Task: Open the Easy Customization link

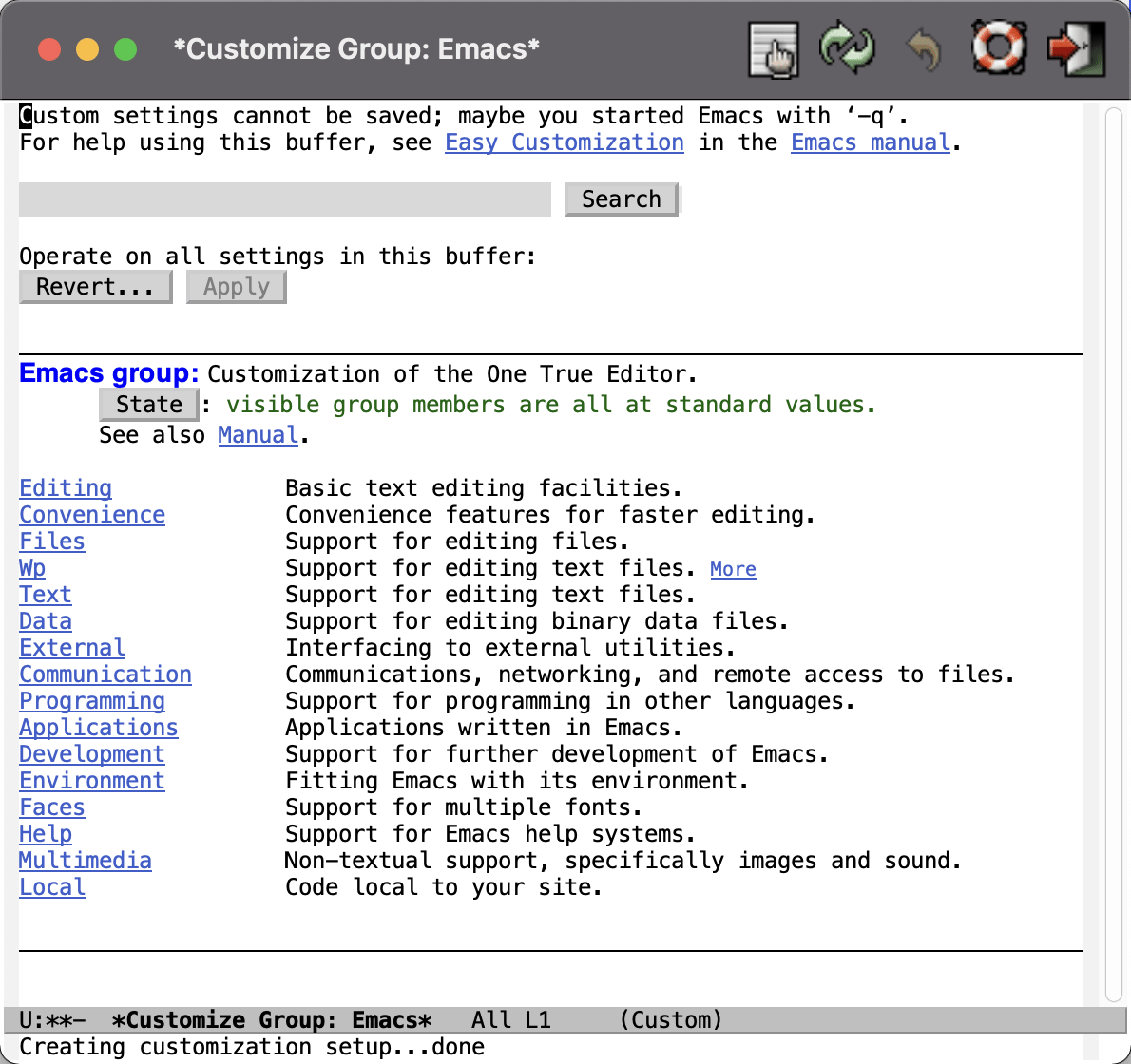Action: point(564,142)
